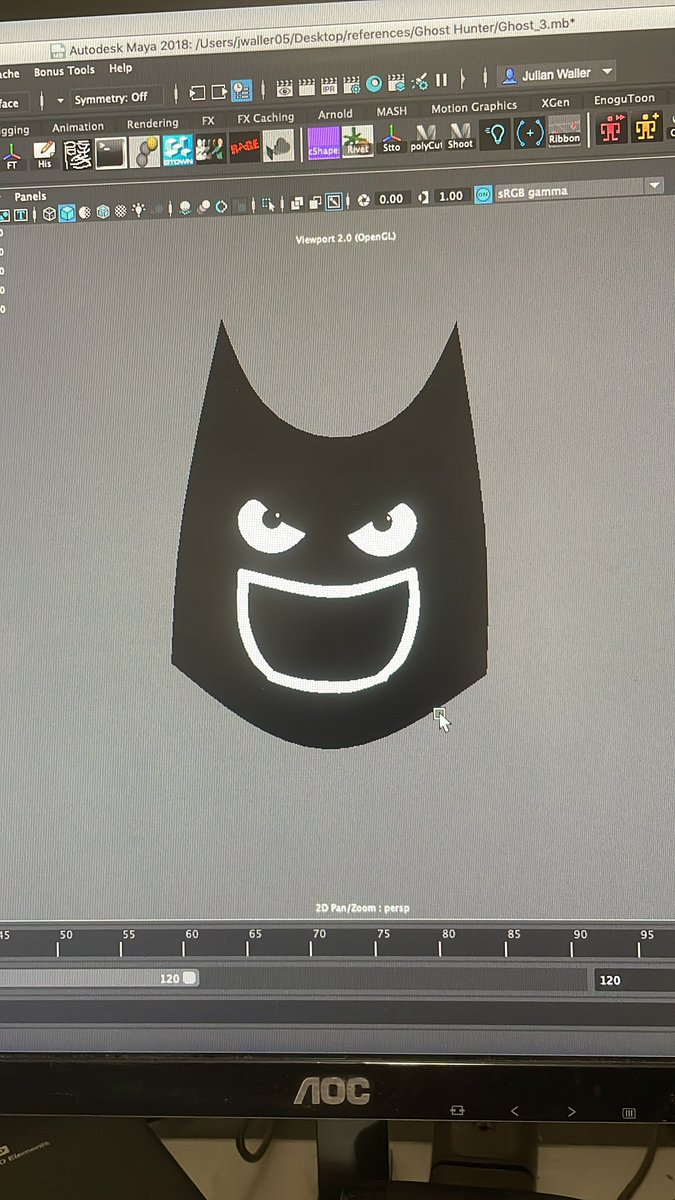
Task: Click frame 85 on the time slider
Action: [513, 940]
